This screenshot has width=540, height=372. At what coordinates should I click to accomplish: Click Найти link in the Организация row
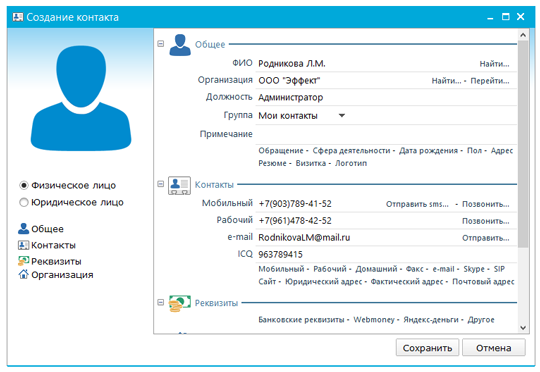(x=446, y=81)
